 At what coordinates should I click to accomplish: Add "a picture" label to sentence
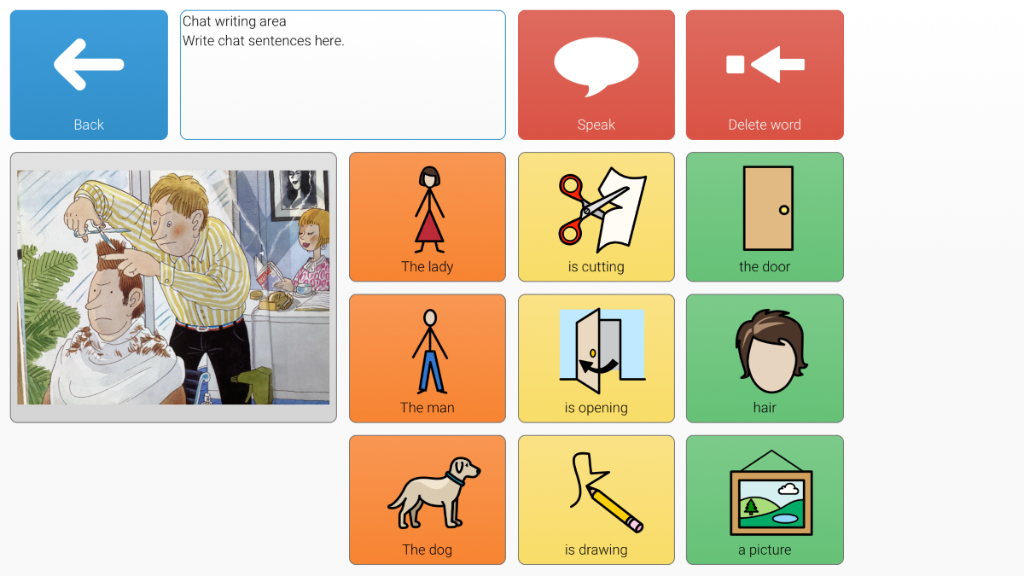[765, 550]
